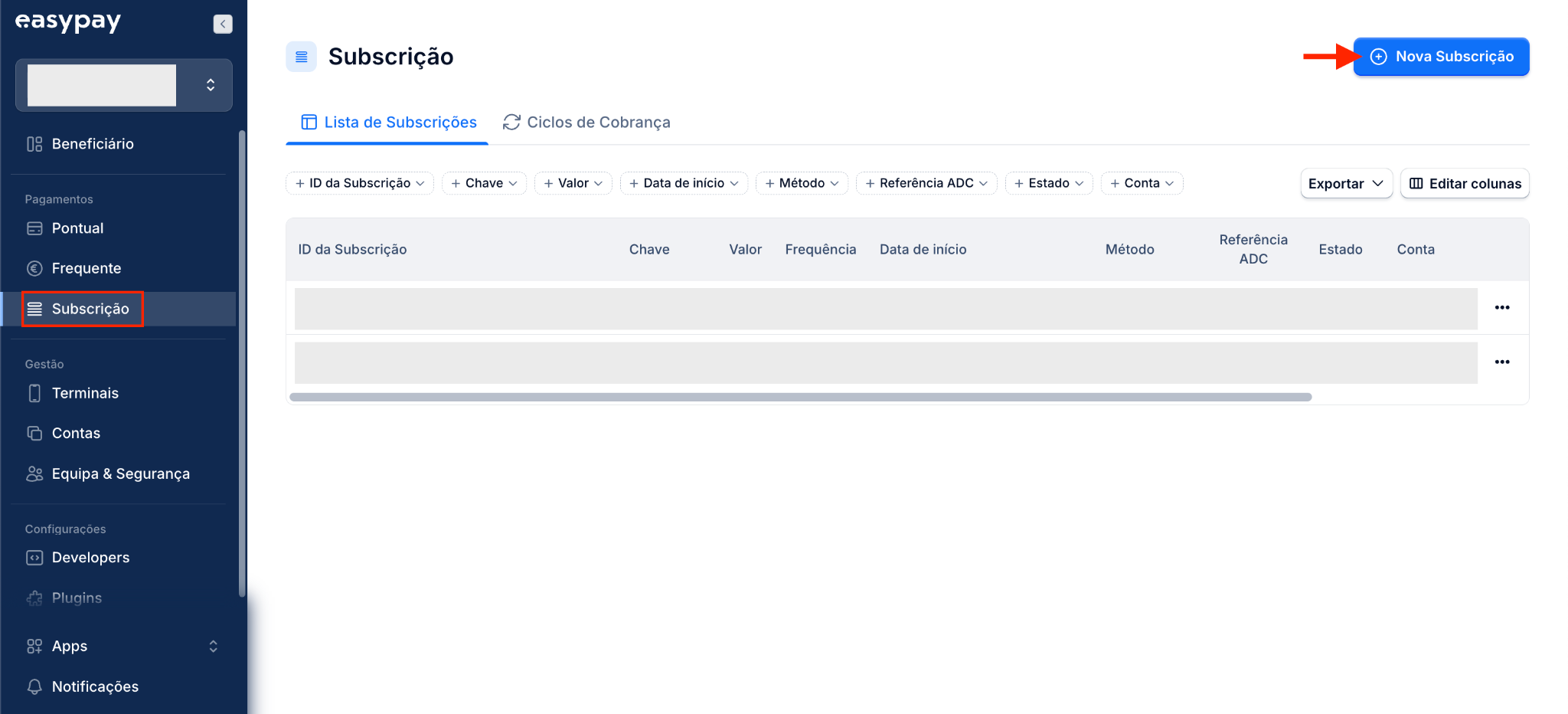Click the Nova Subscrição button
The image size is (1568, 714).
[x=1441, y=57]
